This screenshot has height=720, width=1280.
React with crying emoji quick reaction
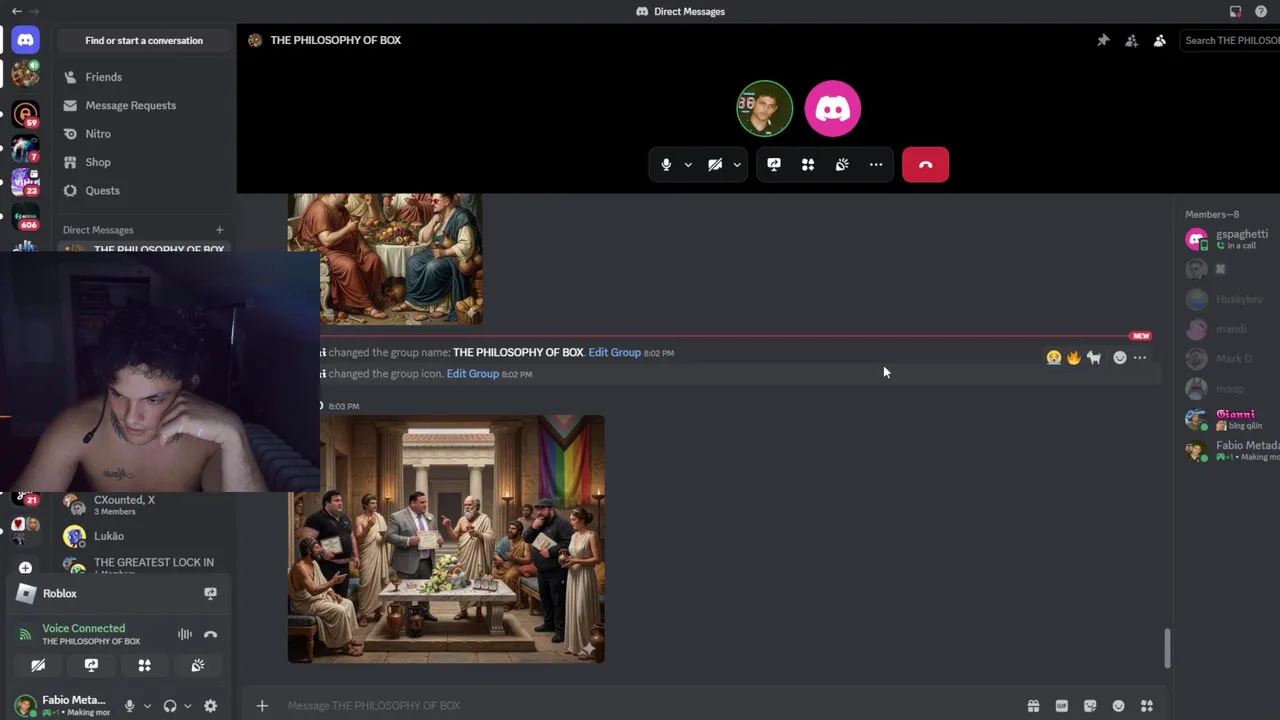pyautogui.click(x=1053, y=358)
